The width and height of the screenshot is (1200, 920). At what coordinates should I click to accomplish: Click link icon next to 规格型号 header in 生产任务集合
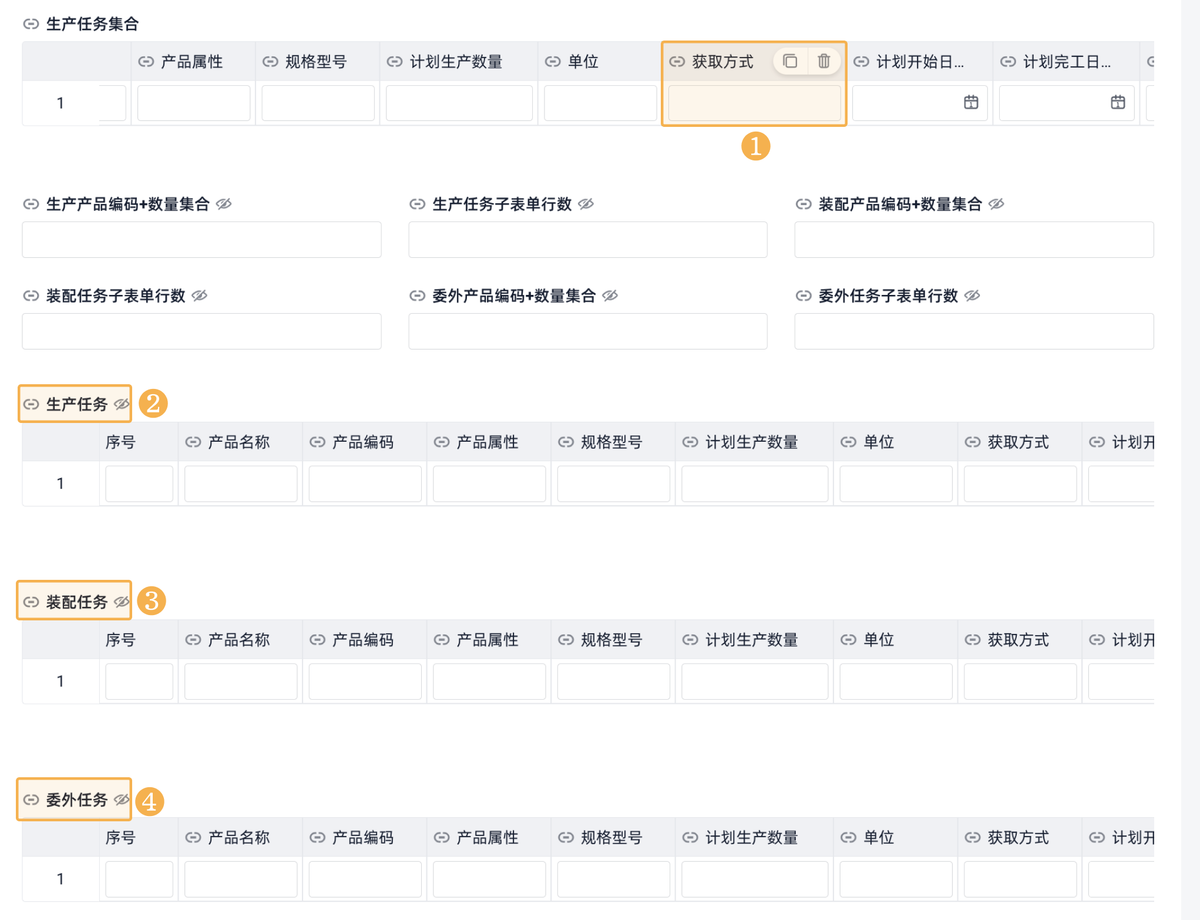click(270, 62)
